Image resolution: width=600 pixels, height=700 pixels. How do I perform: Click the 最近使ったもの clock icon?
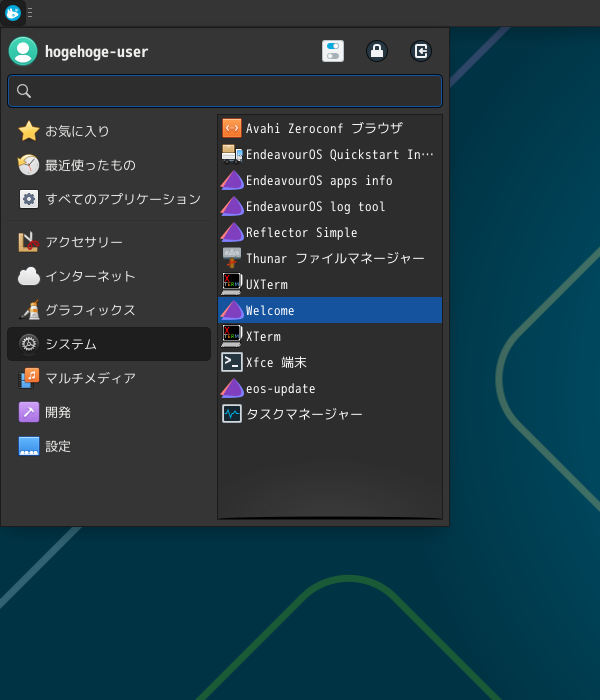click(29, 165)
